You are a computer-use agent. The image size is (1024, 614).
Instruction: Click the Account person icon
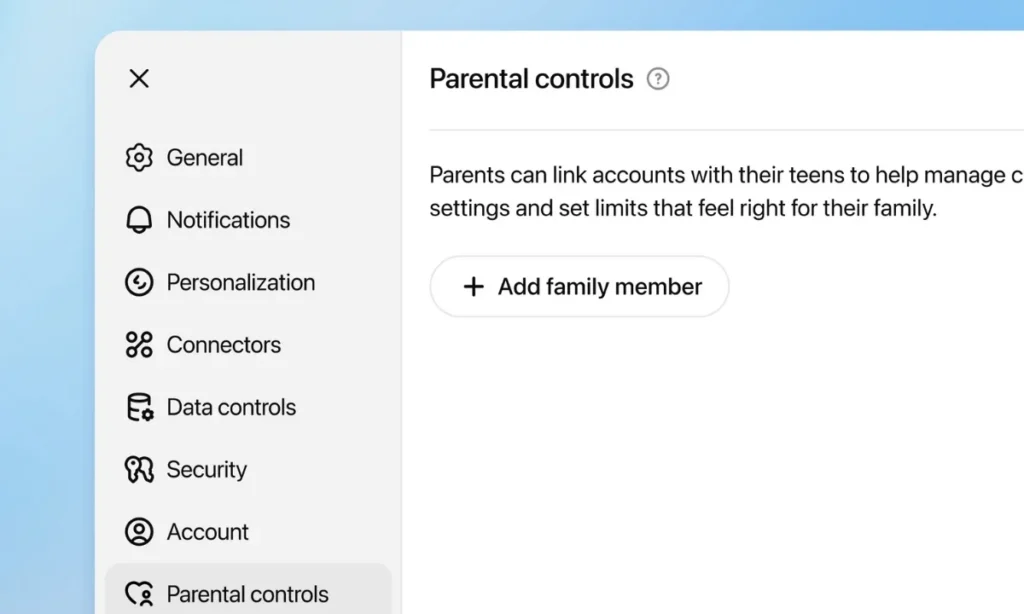[139, 532]
